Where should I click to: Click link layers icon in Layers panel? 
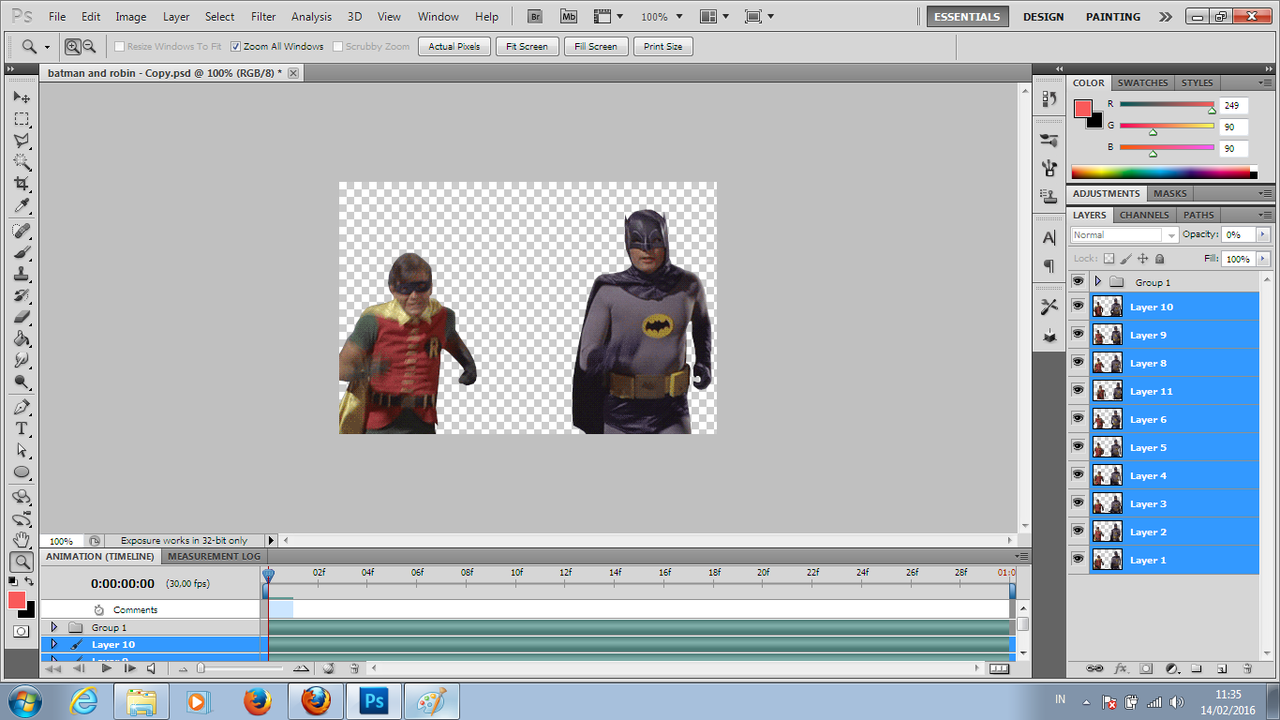point(1095,668)
